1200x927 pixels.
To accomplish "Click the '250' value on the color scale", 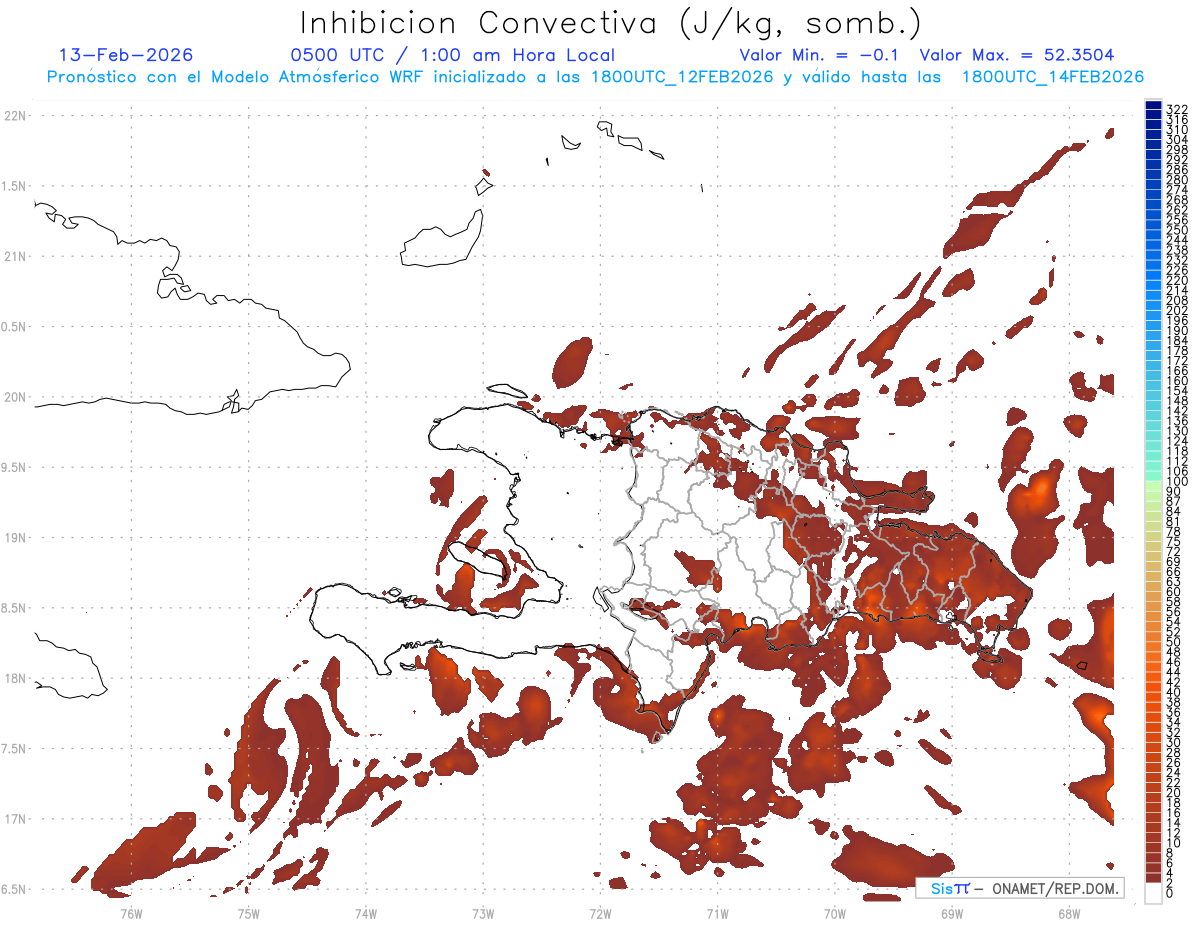I will (x=1177, y=230).
